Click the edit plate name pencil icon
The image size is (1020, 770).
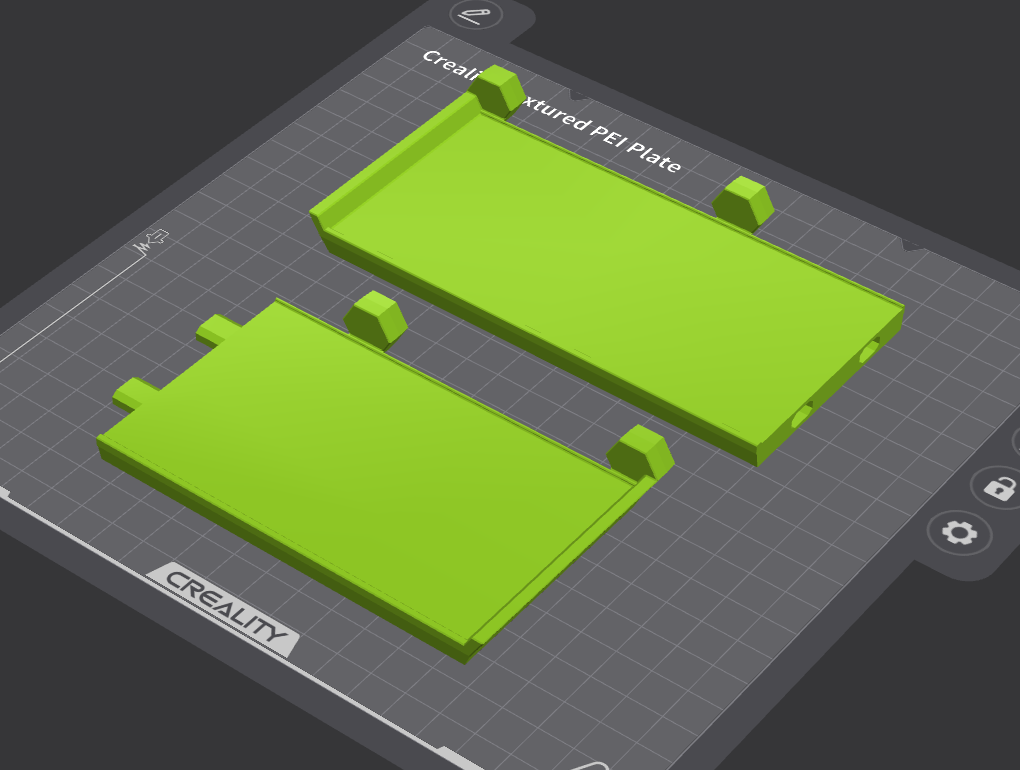(x=476, y=14)
